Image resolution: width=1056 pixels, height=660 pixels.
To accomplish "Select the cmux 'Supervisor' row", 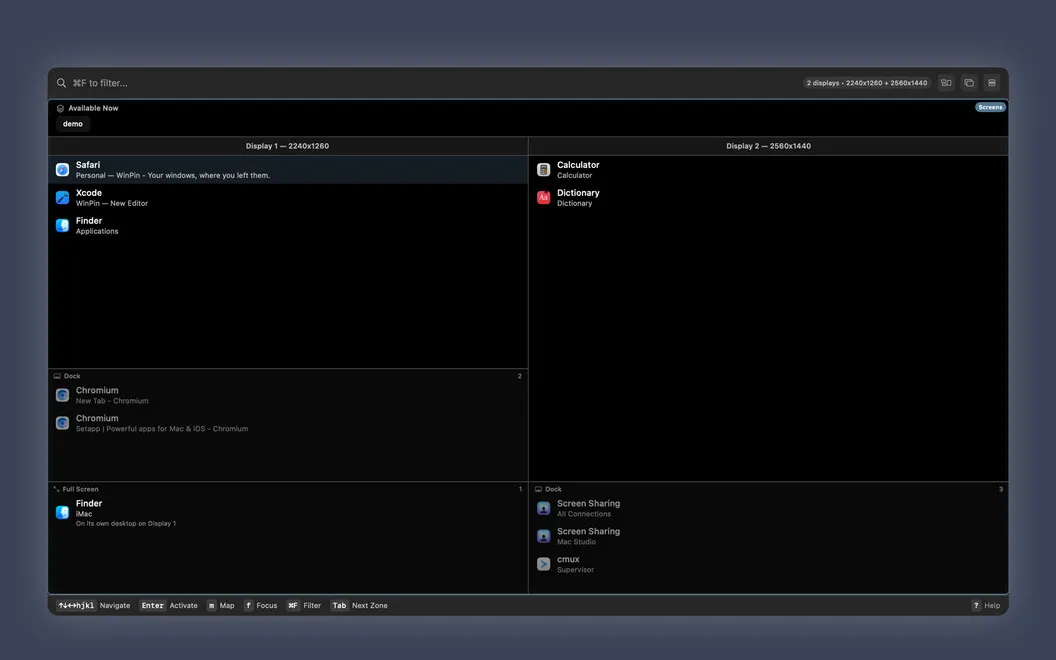I will tap(768, 564).
